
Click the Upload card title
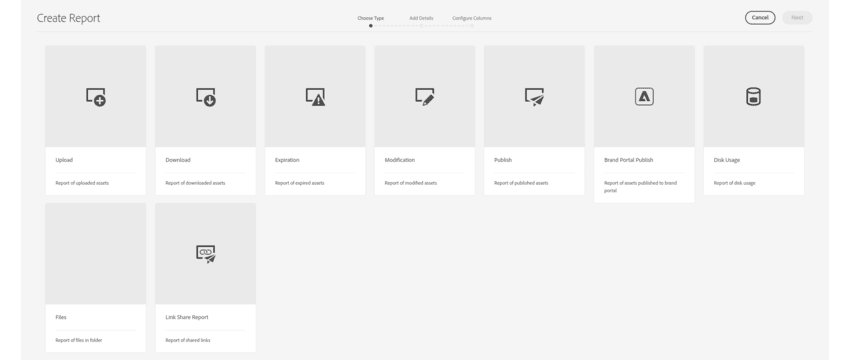(x=64, y=160)
